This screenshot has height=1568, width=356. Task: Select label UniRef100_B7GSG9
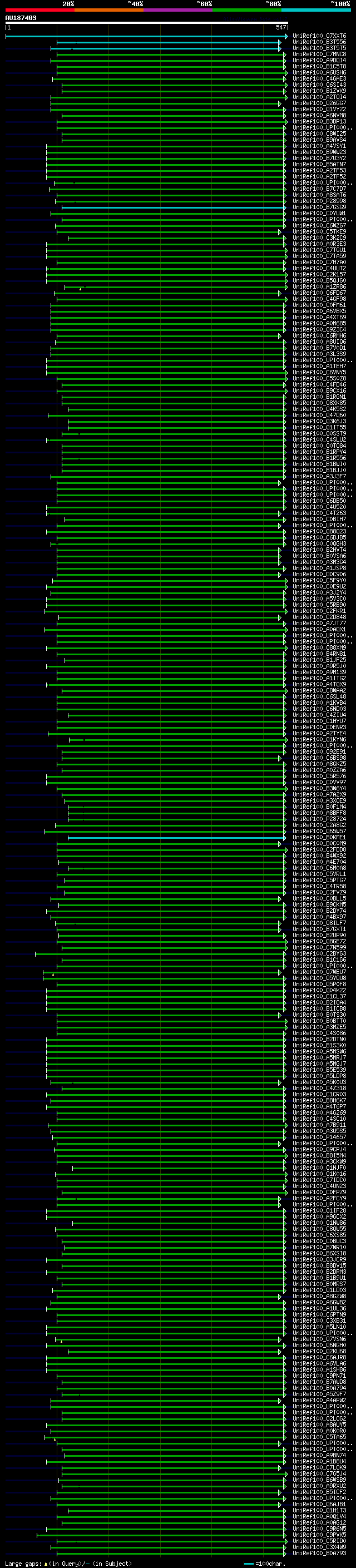tap(319, 207)
